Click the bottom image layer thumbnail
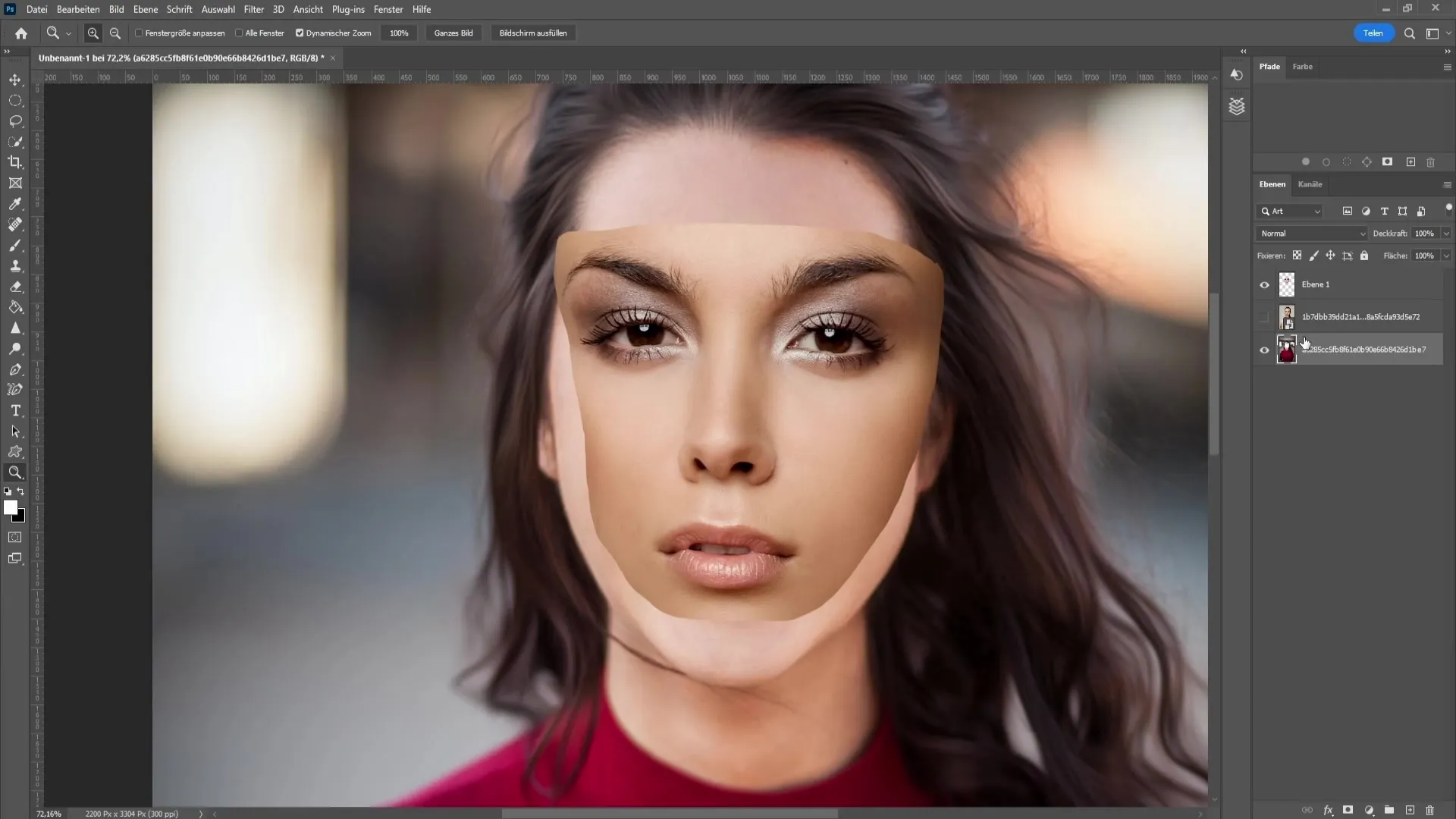Image resolution: width=1456 pixels, height=819 pixels. click(1287, 349)
